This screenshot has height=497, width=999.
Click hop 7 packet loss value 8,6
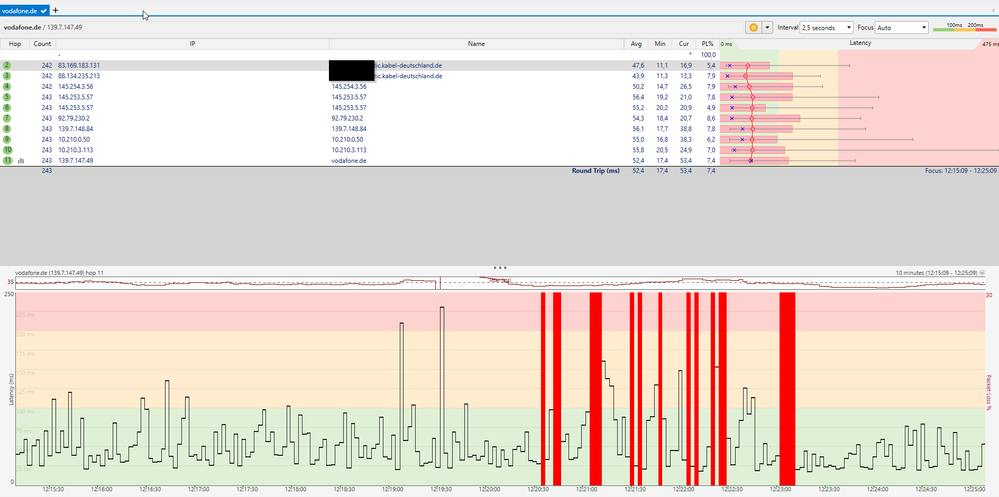[x=711, y=118]
